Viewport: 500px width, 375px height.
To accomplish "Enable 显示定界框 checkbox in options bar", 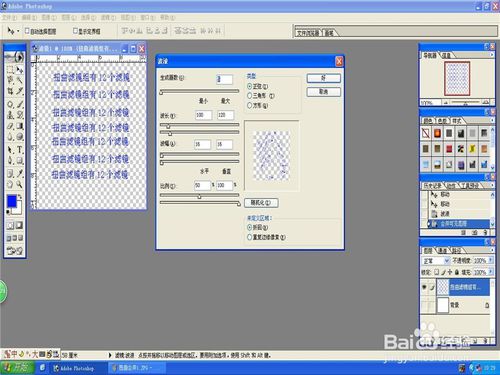I will [x=75, y=31].
